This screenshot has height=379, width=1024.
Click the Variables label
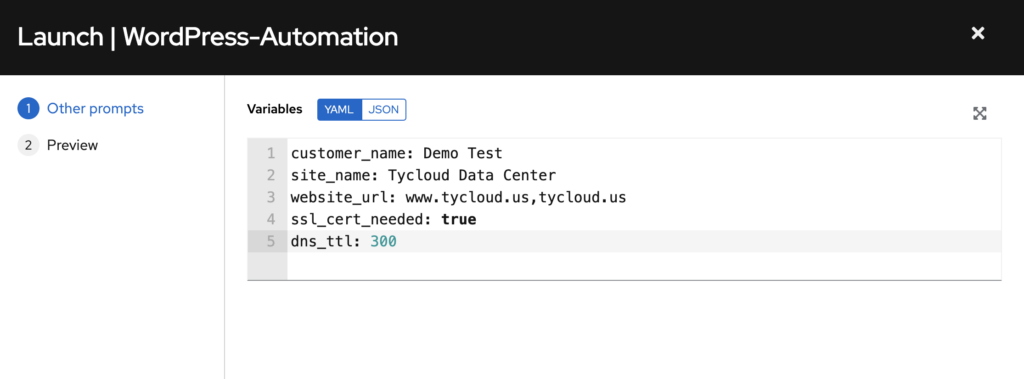pos(274,109)
